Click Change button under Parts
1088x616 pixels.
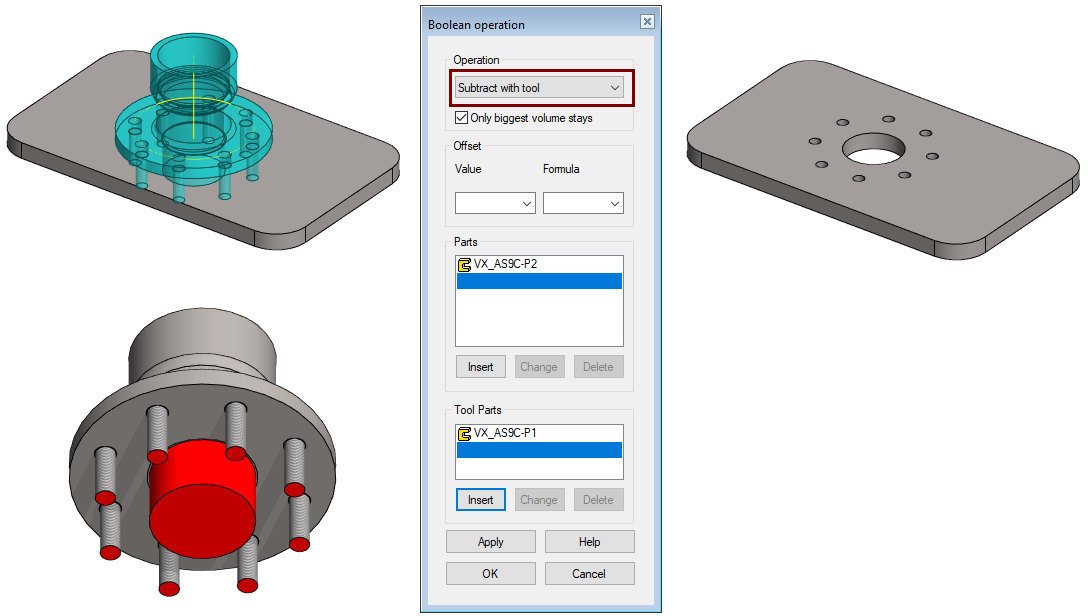tap(539, 367)
